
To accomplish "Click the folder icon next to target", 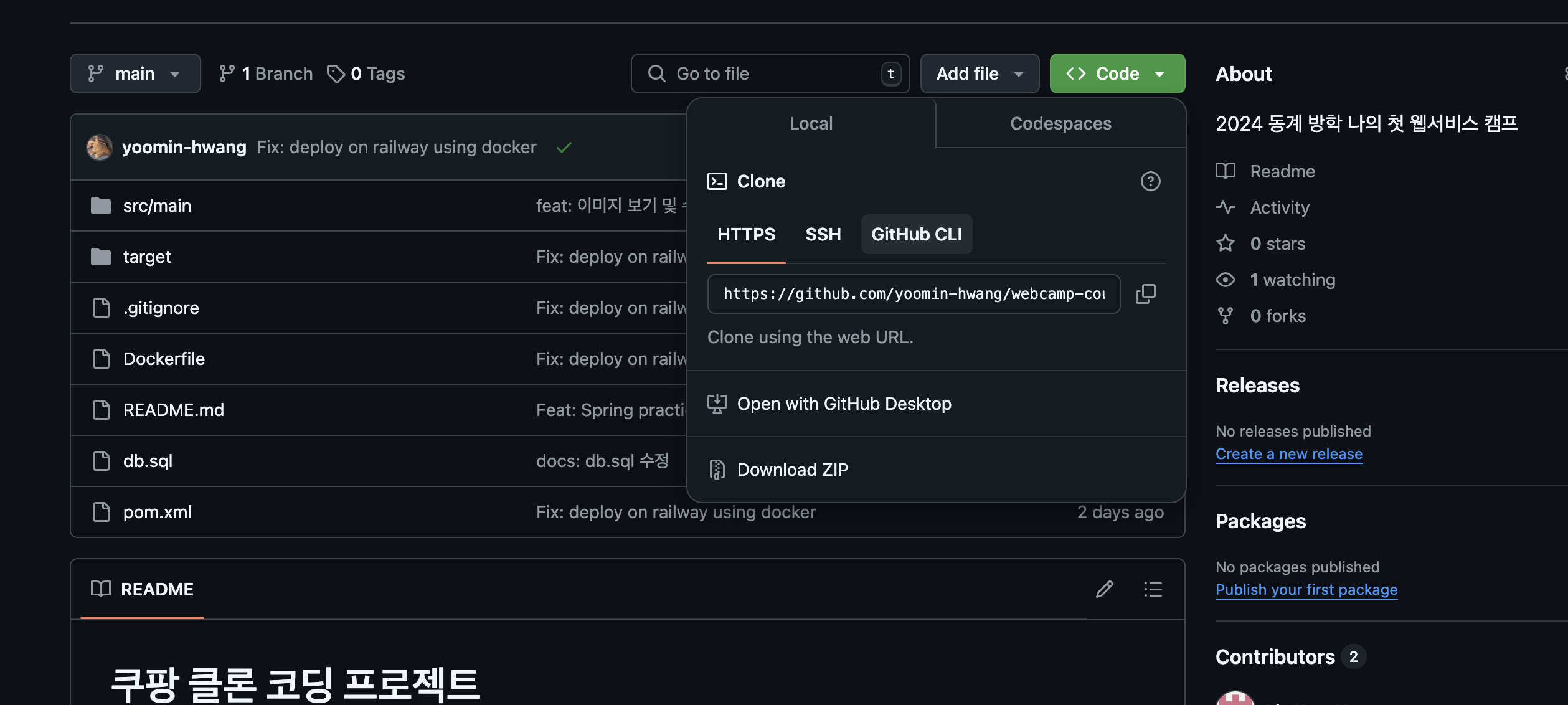I will tap(101, 257).
